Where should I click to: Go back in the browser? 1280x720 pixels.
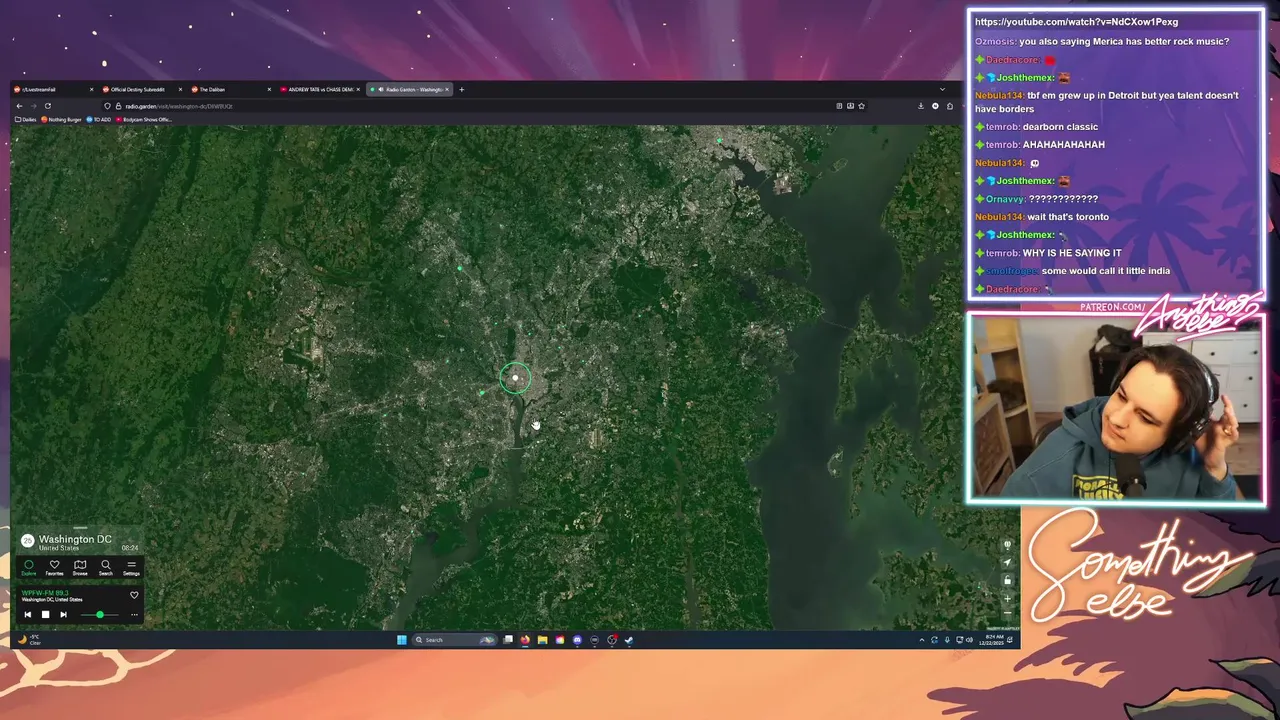click(x=20, y=106)
